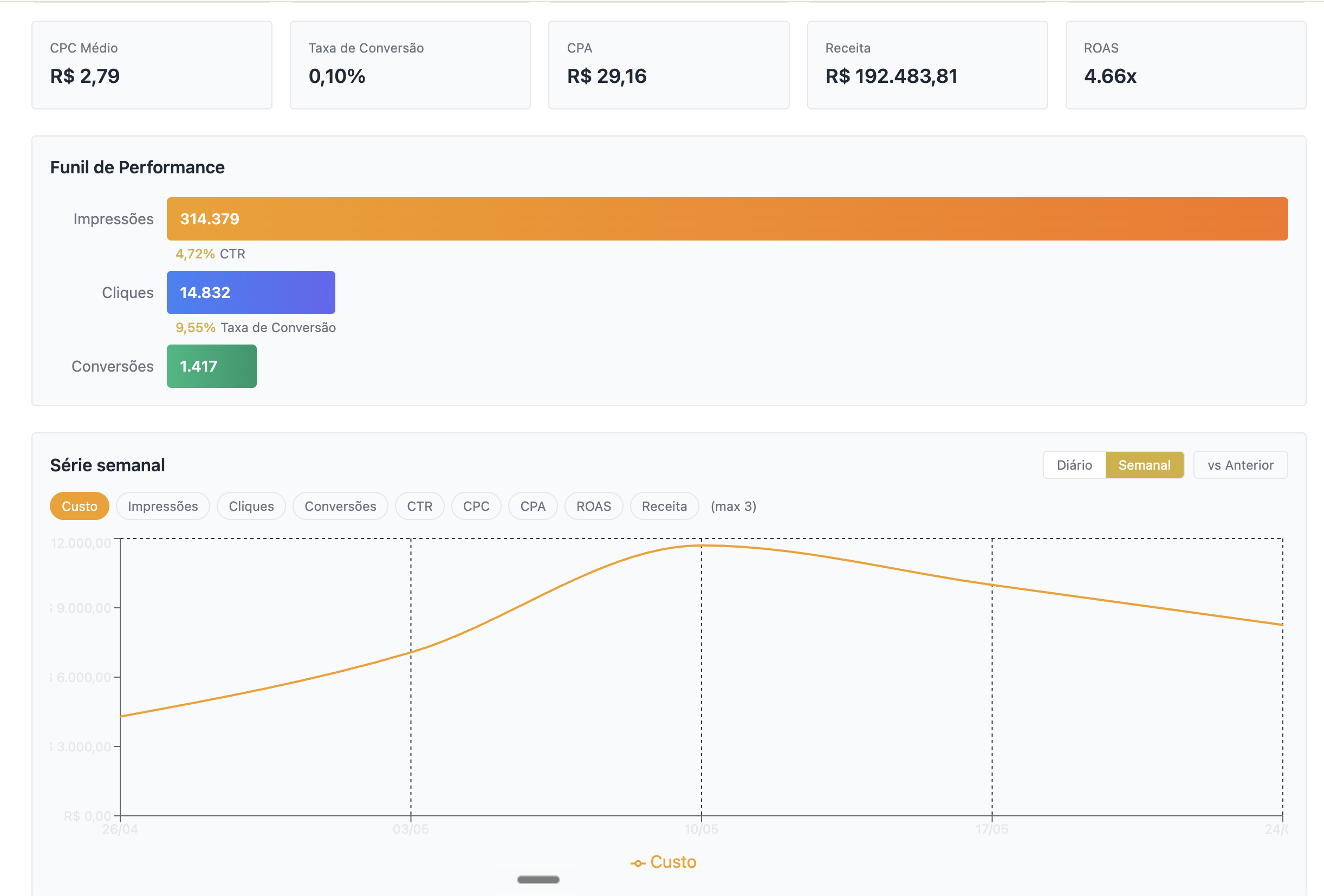
Task: Toggle the ROAS metric chip
Action: coord(594,506)
